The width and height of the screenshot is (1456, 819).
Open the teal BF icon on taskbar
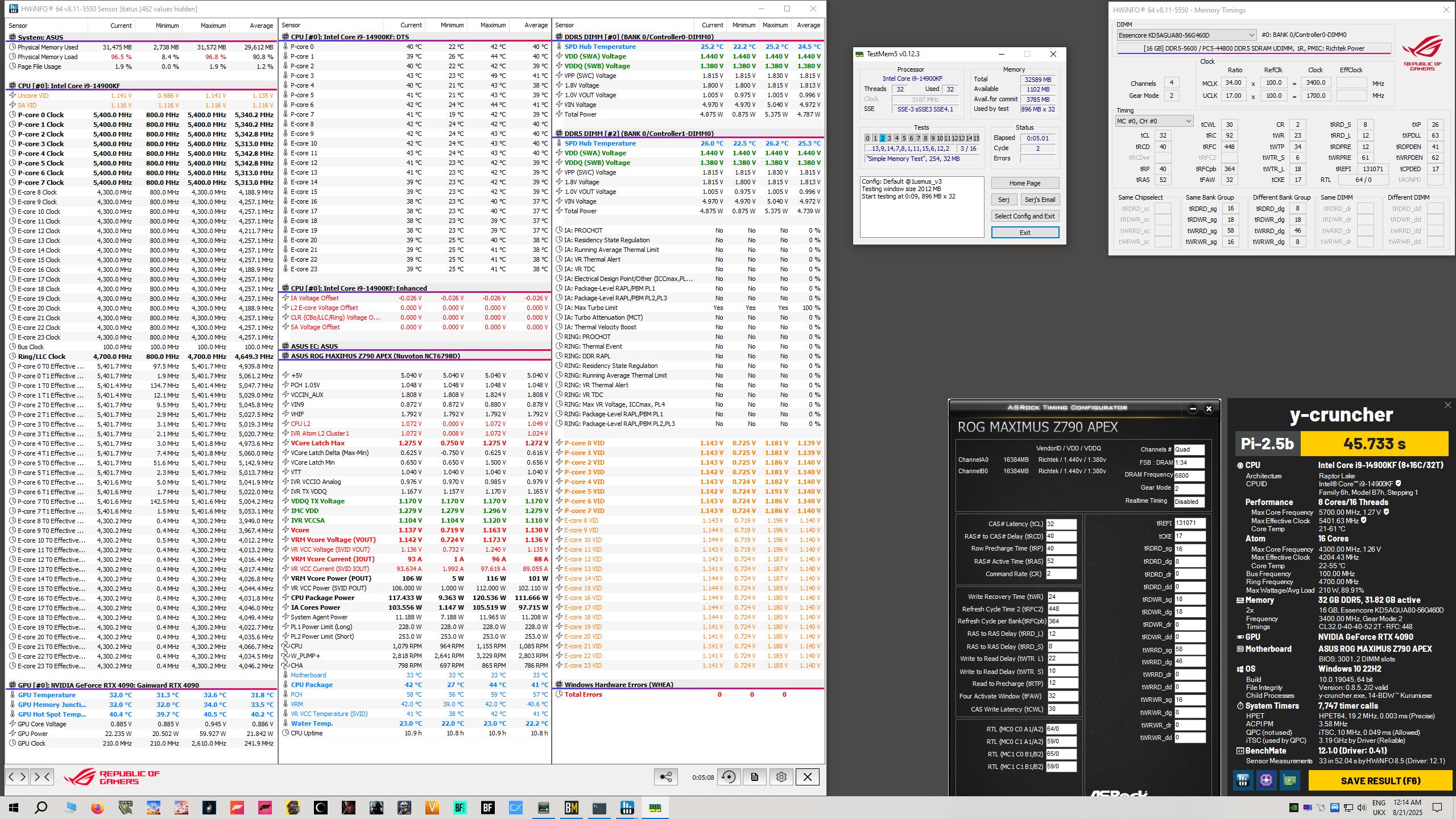[x=460, y=808]
